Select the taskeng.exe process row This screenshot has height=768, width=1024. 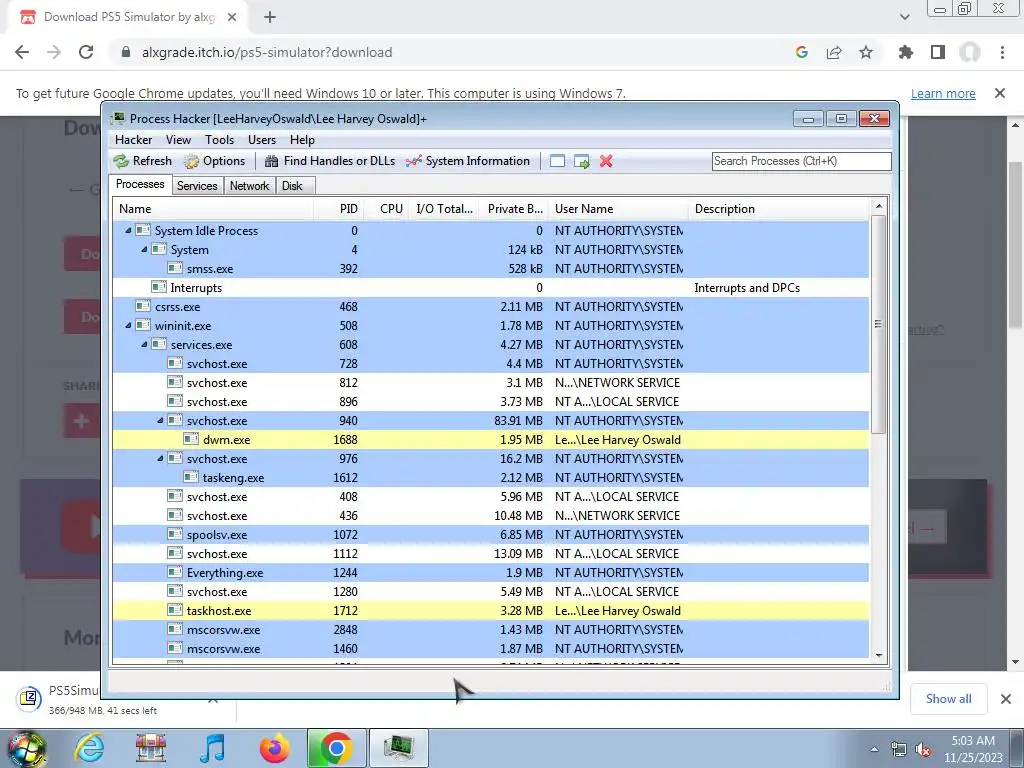pos(490,477)
